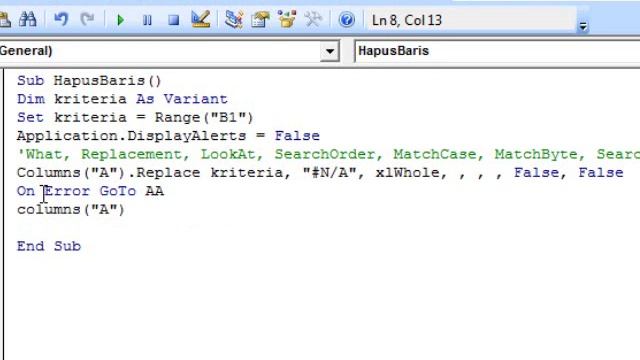Click the 'Sub HapusBaris()' line
Screen dimensions: 640x360
coord(89,80)
